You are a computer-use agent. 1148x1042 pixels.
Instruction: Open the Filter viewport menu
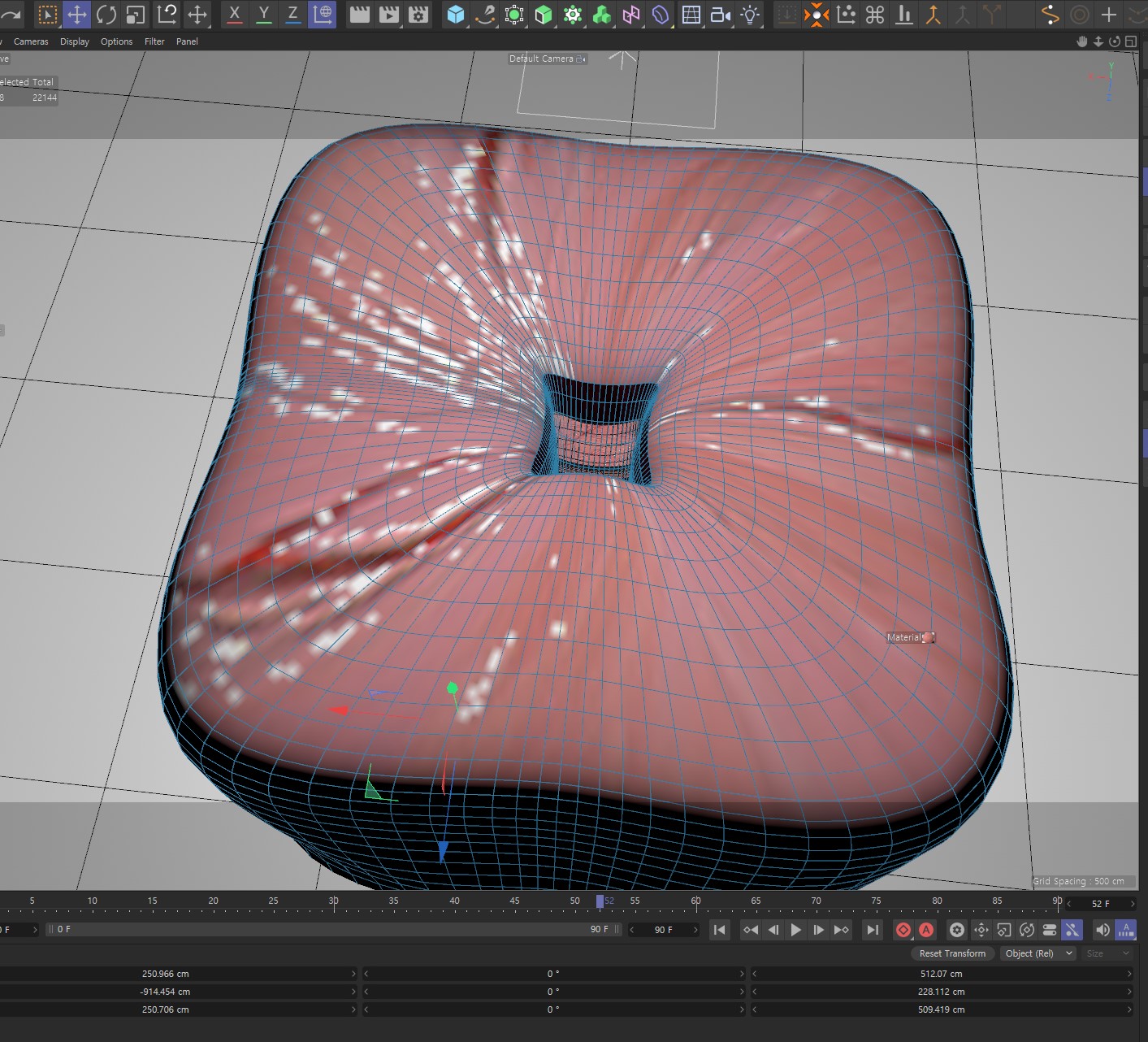coord(154,41)
